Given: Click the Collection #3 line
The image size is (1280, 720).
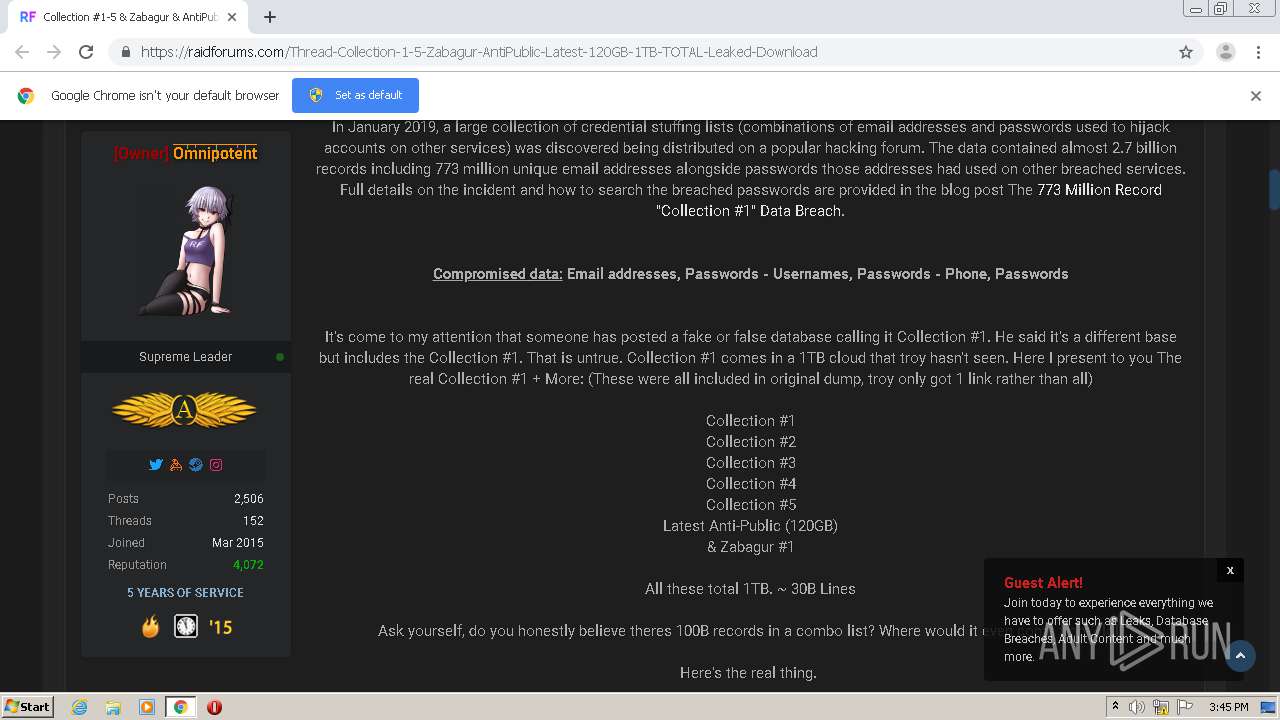Looking at the screenshot, I should [x=750, y=463].
